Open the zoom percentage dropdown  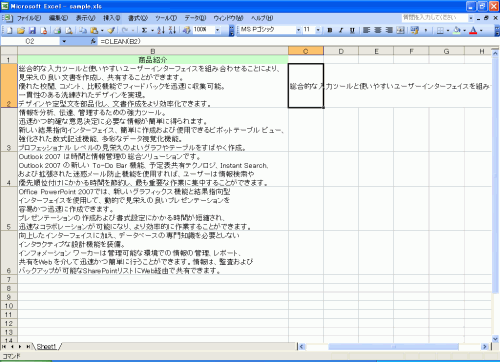218,30
